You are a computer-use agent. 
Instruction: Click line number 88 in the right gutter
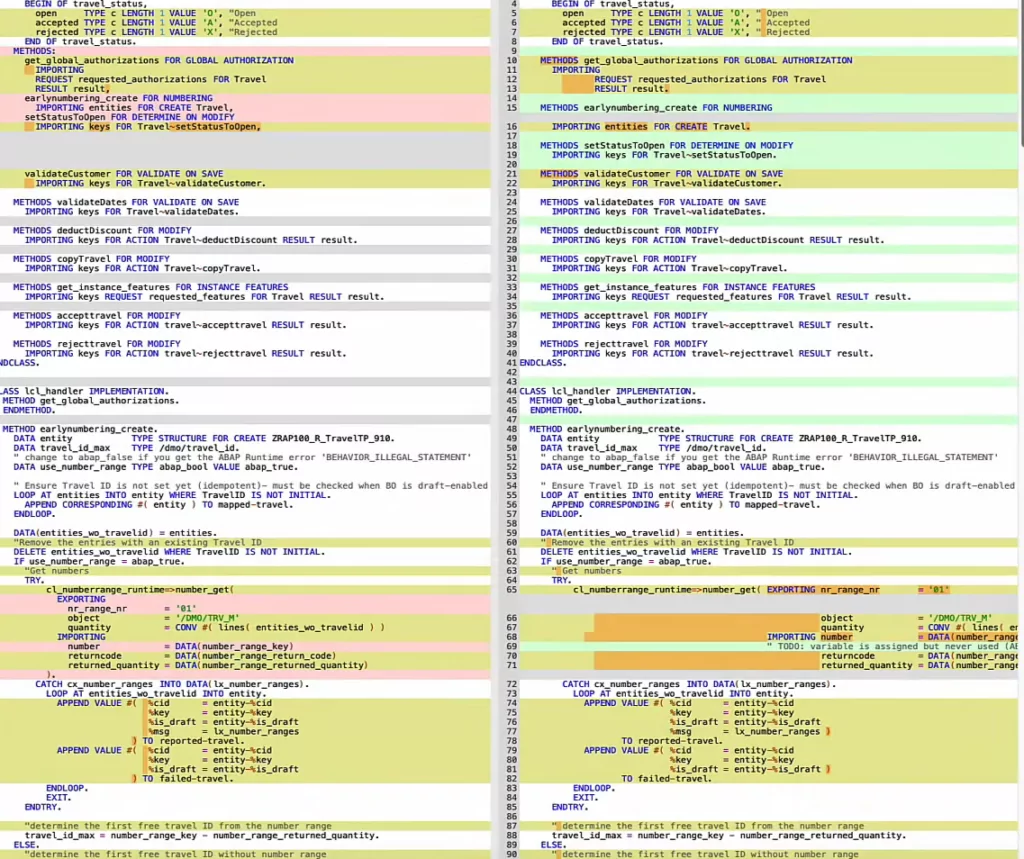coord(512,836)
